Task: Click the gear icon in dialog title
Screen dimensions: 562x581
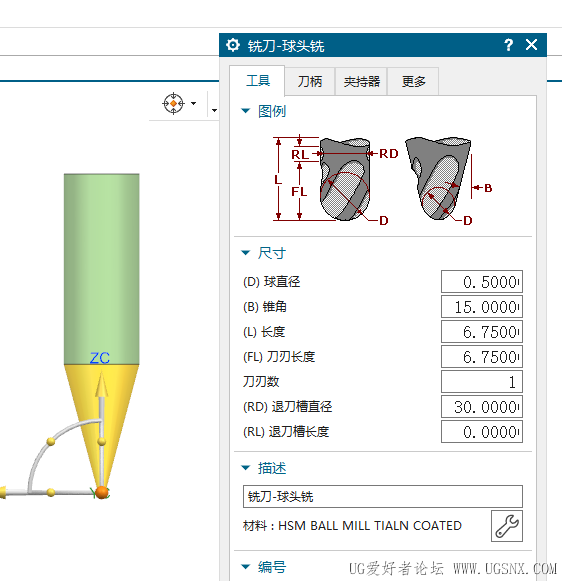Action: tap(233, 45)
